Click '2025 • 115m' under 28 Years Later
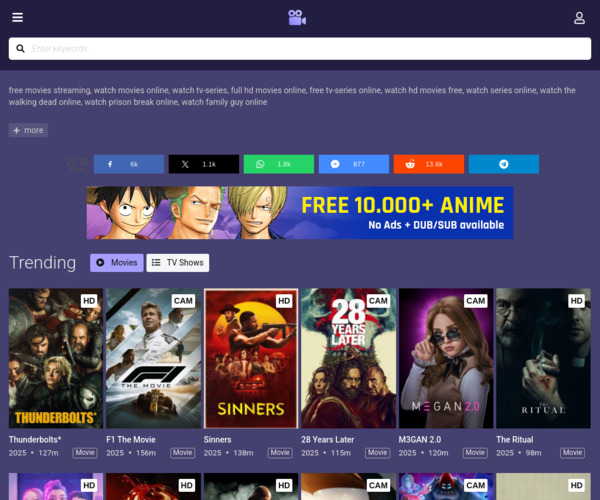The image size is (600, 500). click(x=326, y=453)
